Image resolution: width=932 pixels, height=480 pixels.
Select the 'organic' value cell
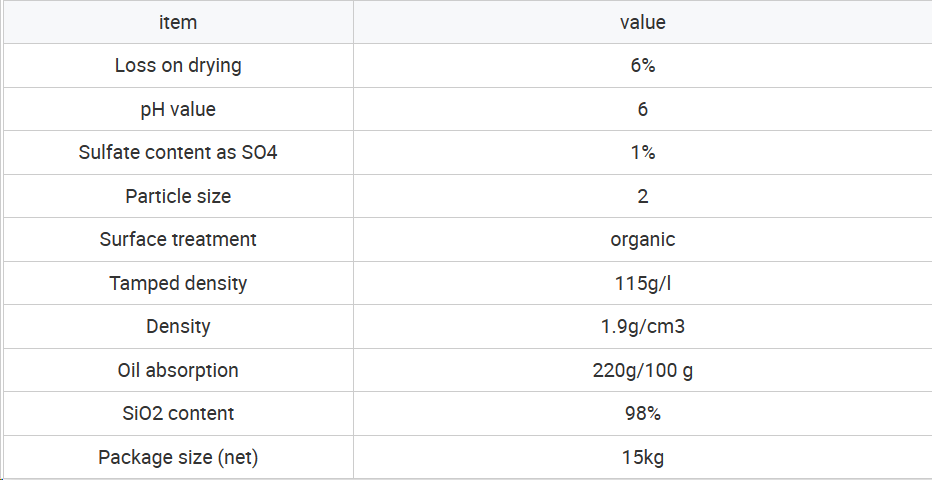click(x=643, y=239)
